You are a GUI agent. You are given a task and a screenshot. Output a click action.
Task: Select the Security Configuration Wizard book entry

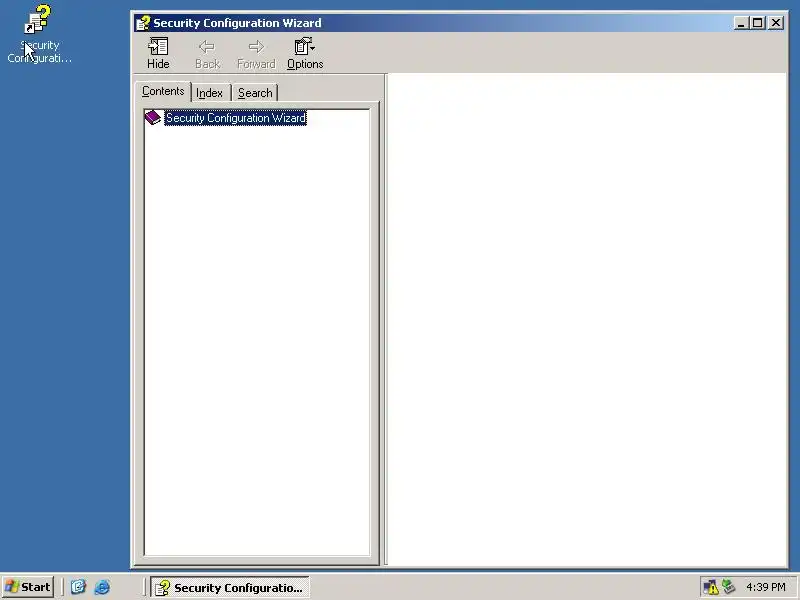[235, 118]
